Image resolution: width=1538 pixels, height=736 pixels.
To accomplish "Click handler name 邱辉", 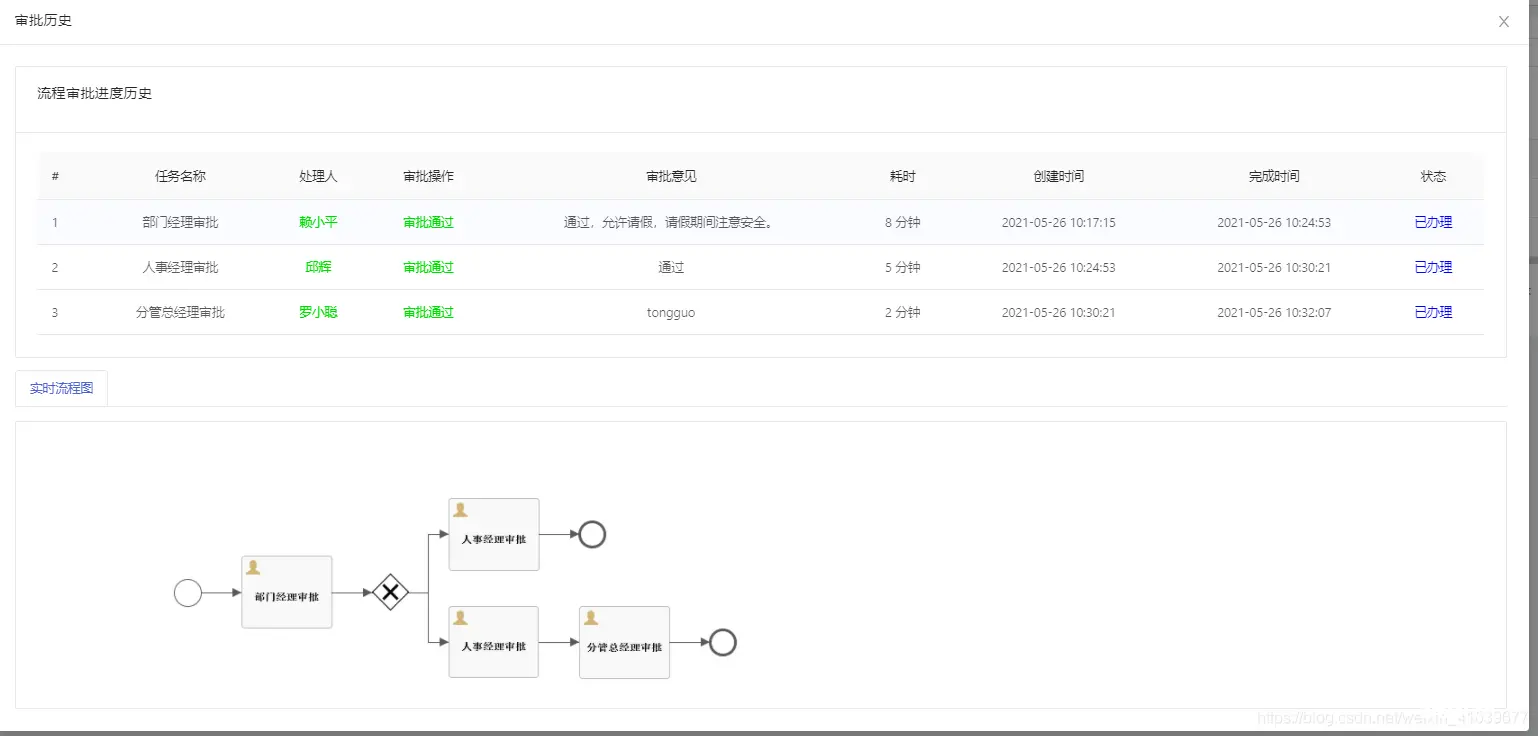I will click(318, 267).
